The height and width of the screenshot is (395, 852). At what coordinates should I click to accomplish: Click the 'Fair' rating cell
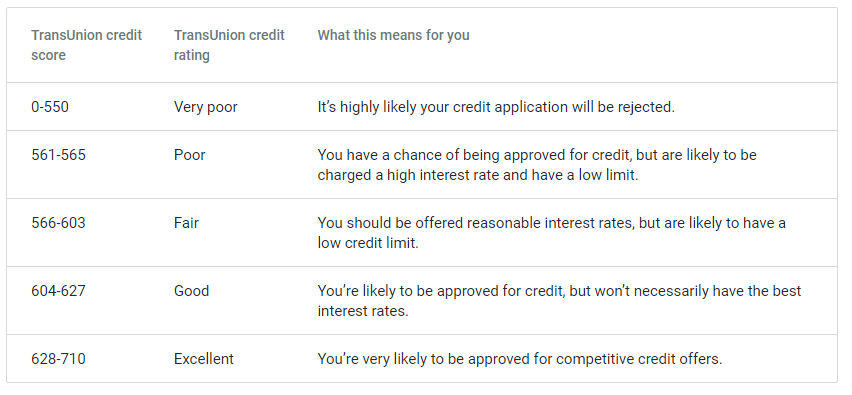tap(186, 223)
